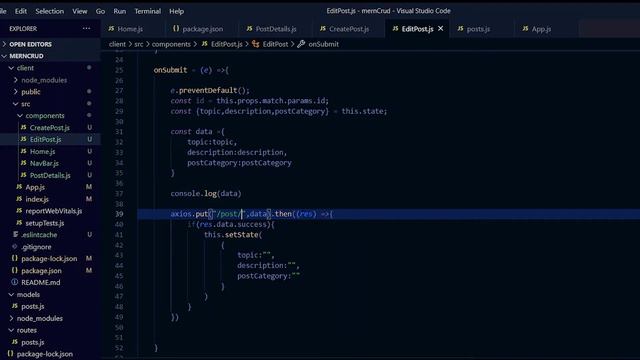
Task: Click components in breadcrumb path
Action: click(171, 44)
